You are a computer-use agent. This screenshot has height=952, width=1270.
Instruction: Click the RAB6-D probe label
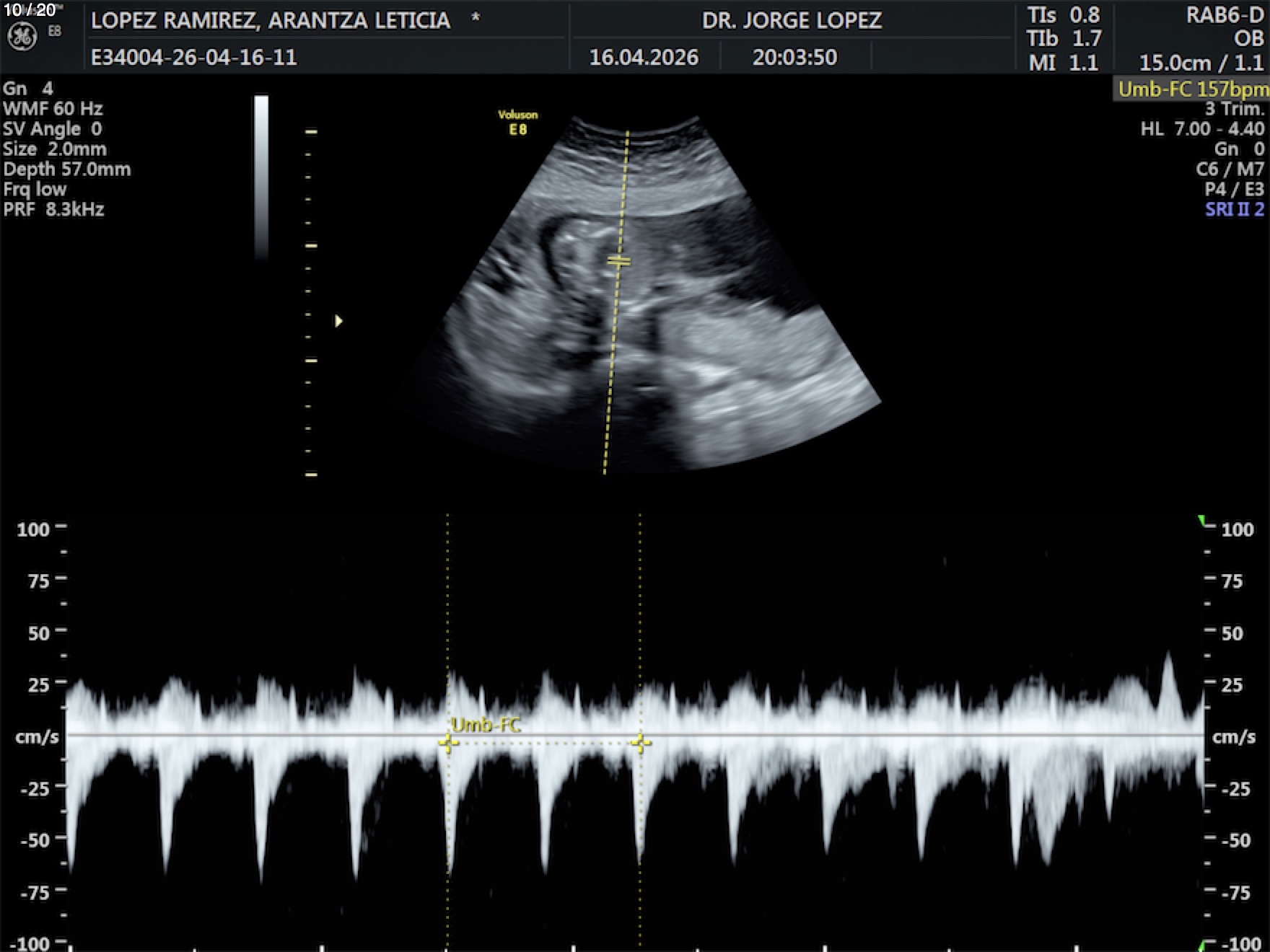(1225, 15)
